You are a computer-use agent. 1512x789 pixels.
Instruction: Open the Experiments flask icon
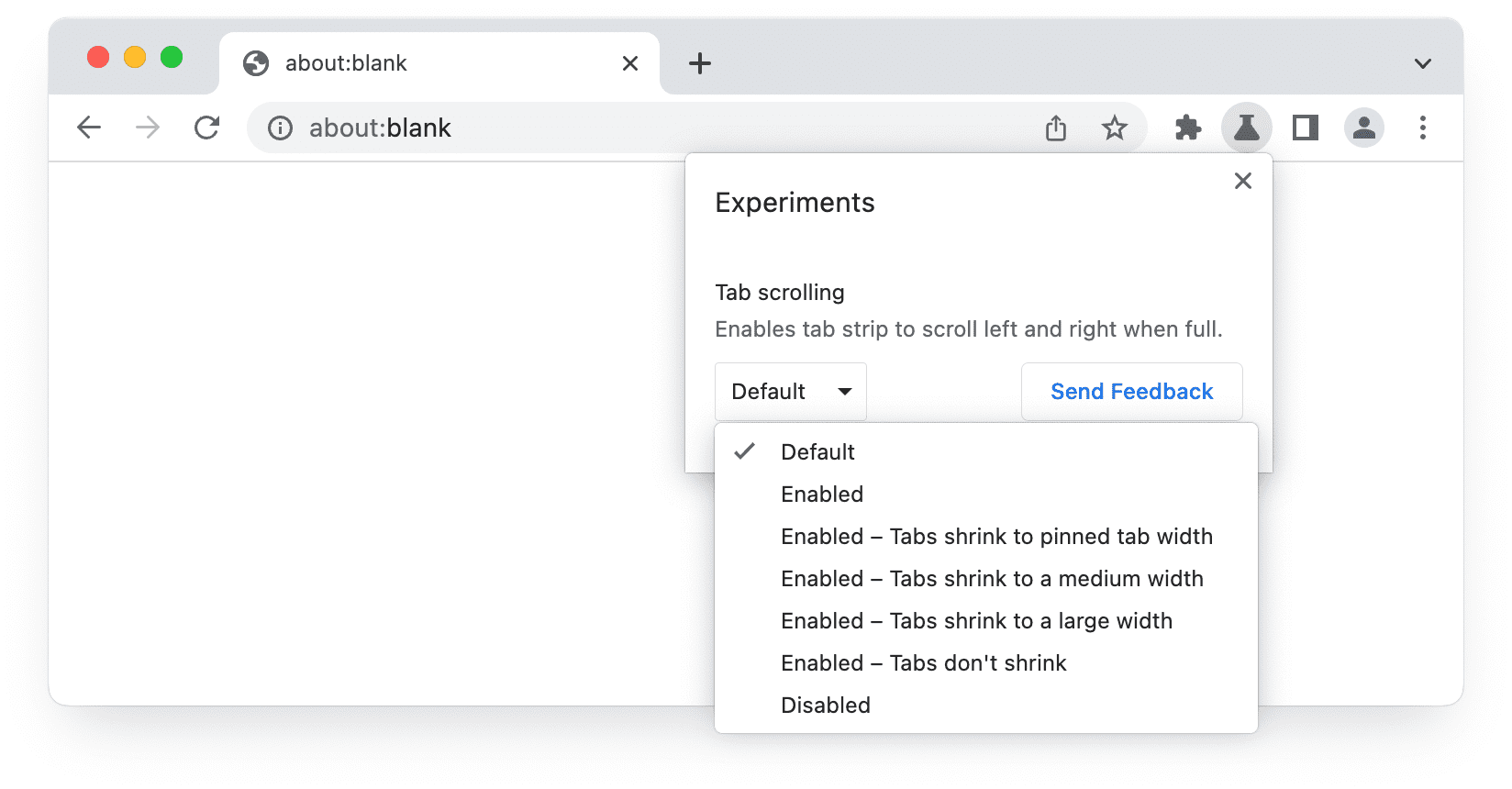pyautogui.click(x=1246, y=128)
